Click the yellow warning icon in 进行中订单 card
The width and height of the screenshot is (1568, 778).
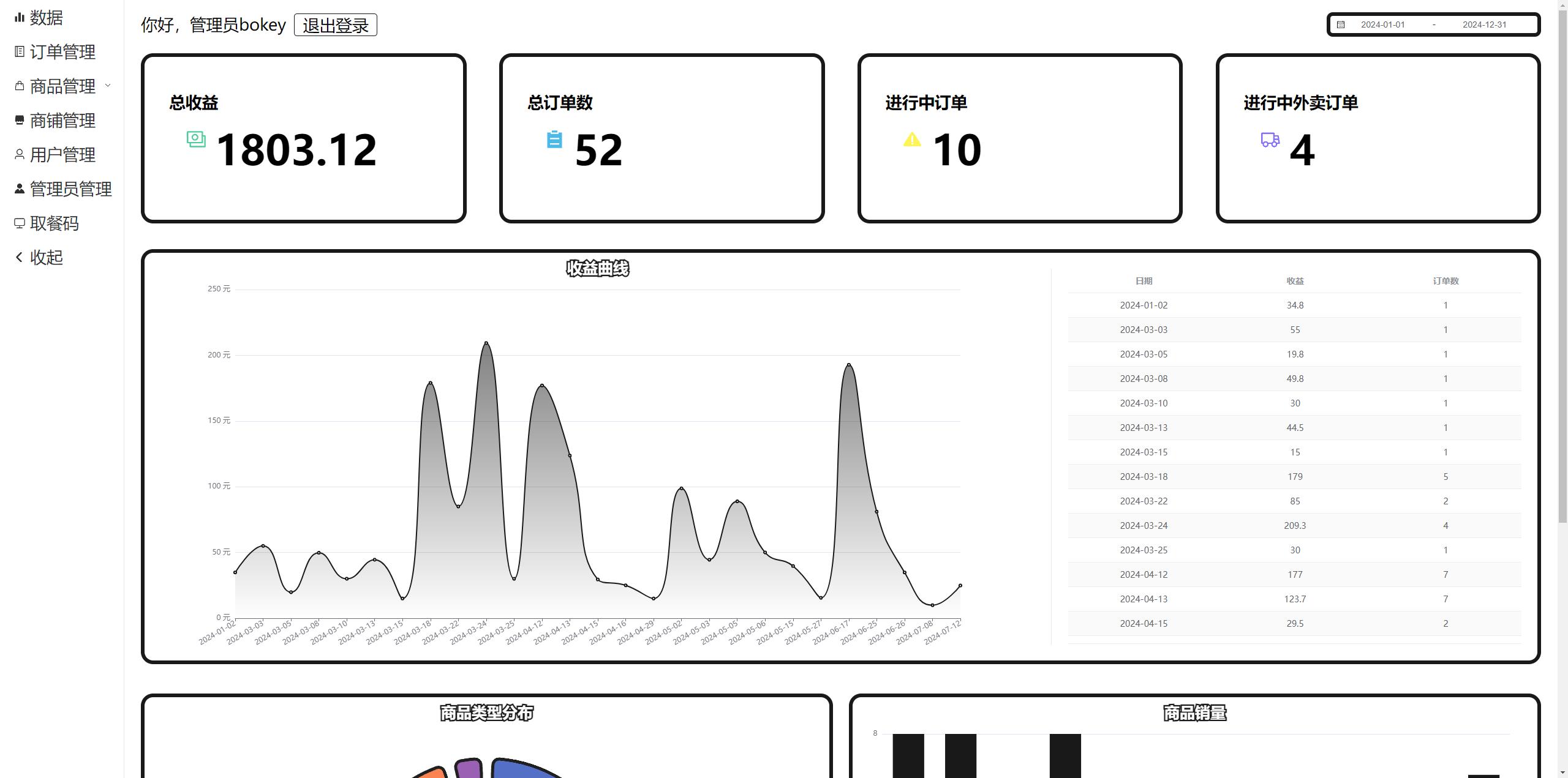point(912,140)
